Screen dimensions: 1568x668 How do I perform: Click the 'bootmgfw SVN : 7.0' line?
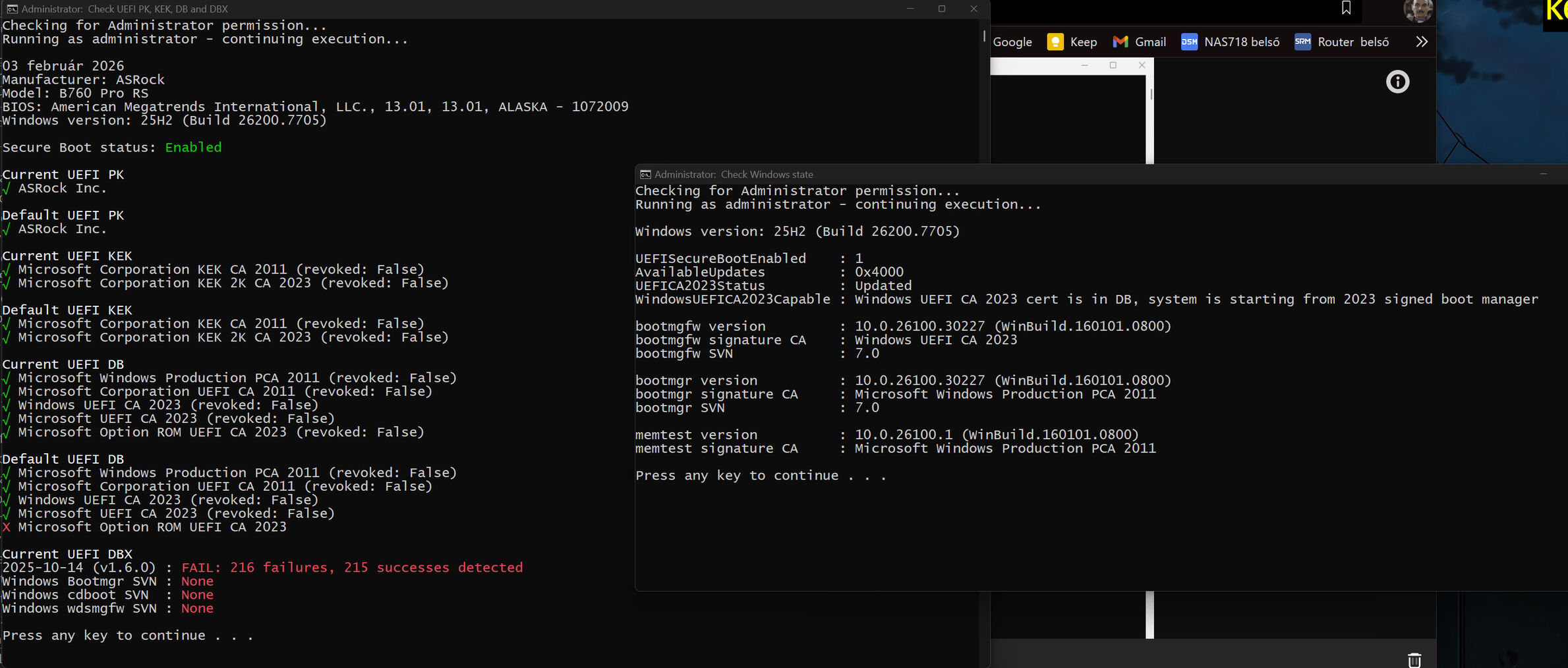pos(757,353)
